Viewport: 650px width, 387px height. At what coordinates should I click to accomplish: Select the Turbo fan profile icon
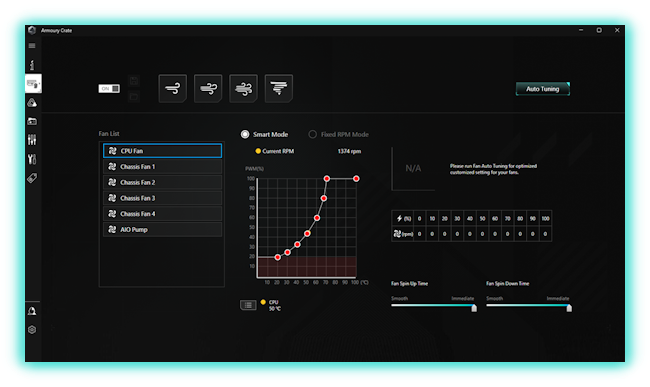point(243,88)
